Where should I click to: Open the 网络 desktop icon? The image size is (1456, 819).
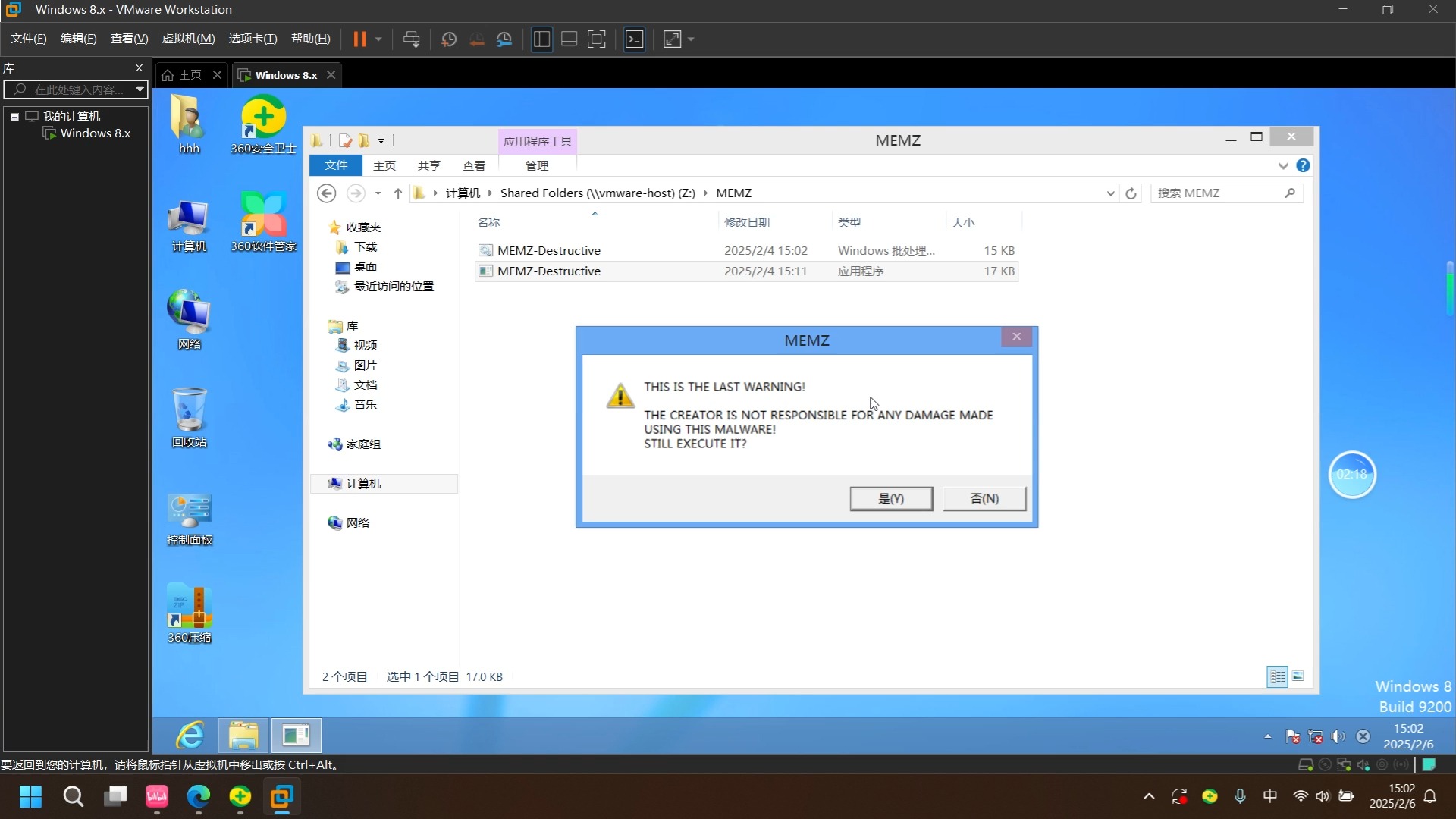189,319
